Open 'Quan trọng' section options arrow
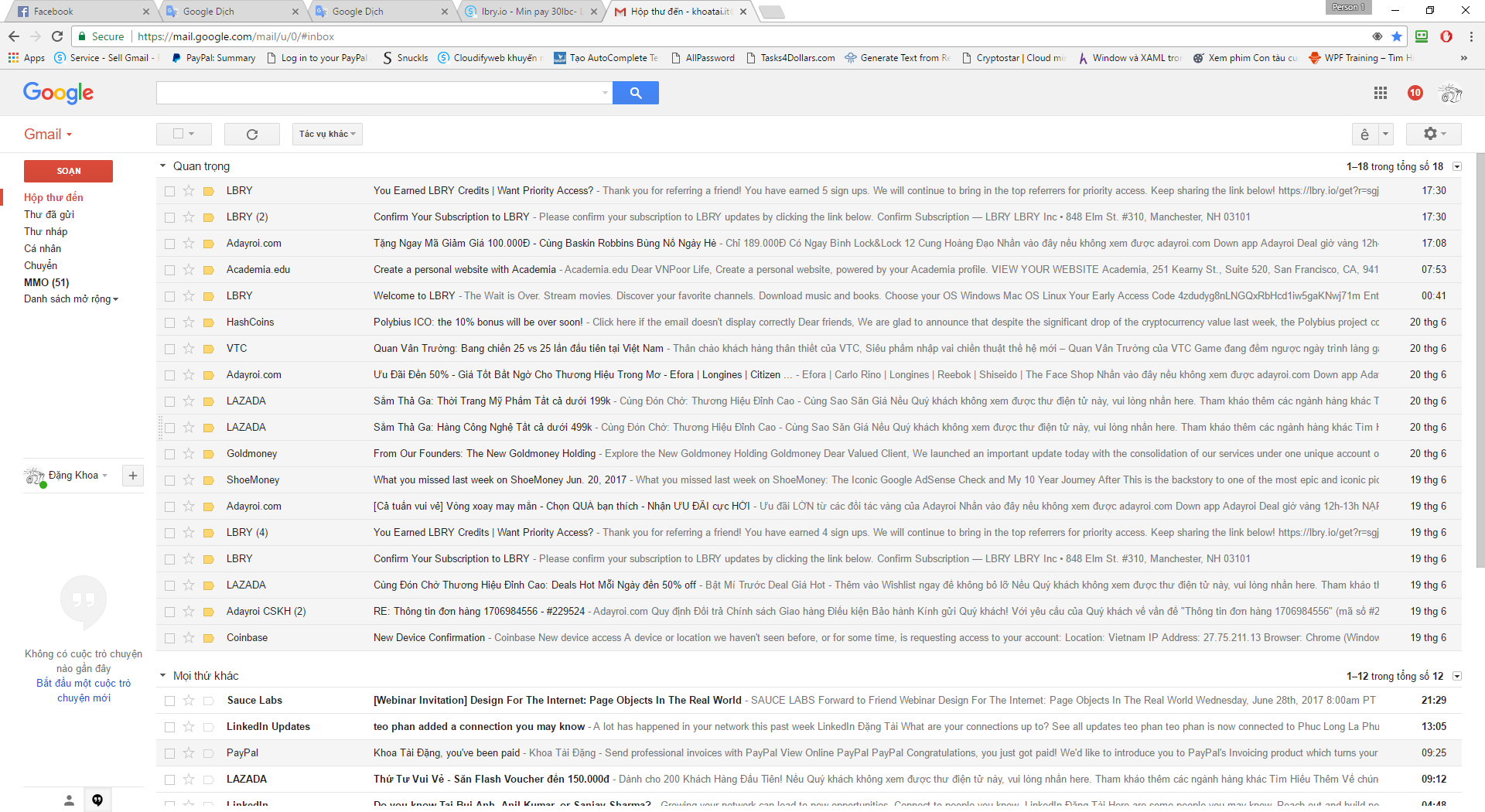The image size is (1485, 812). (1457, 167)
